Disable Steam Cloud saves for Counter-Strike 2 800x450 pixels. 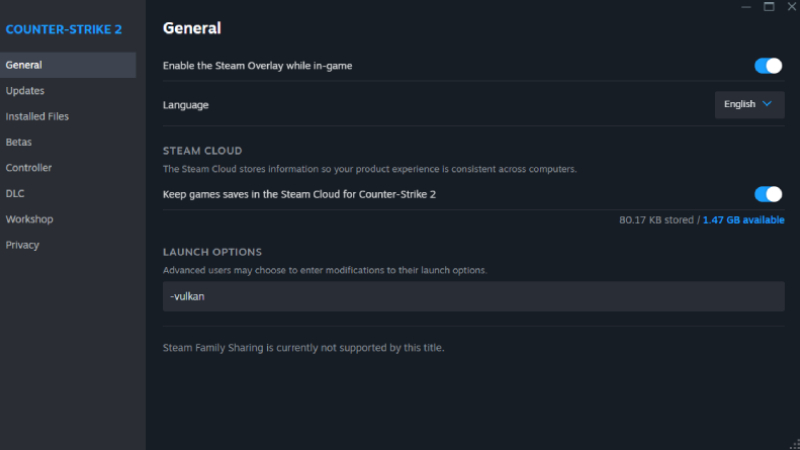[768, 194]
